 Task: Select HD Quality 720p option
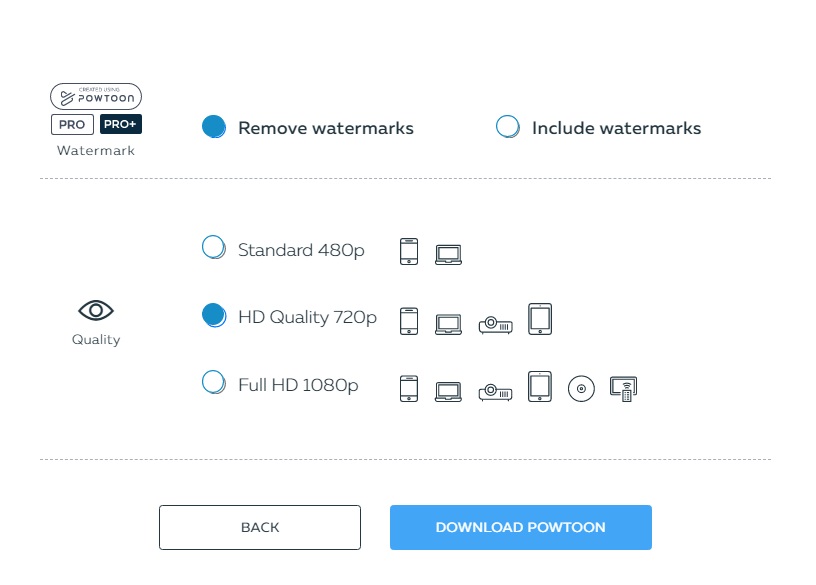coord(214,315)
